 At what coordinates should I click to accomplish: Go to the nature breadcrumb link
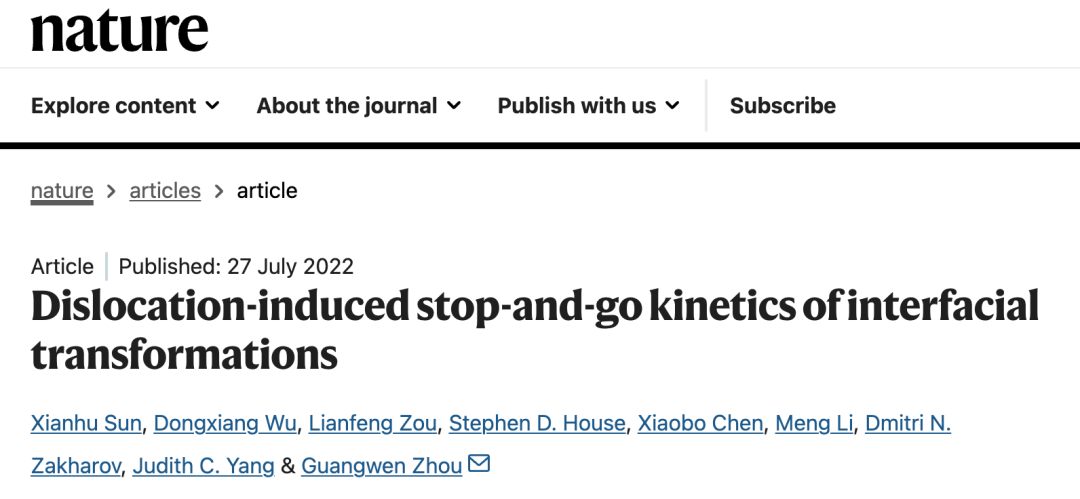coord(62,190)
